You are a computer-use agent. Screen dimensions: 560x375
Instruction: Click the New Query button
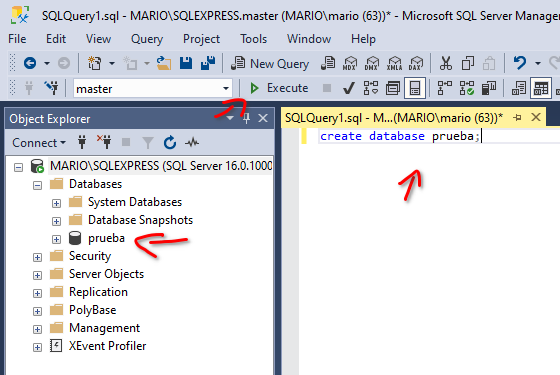(x=270, y=64)
